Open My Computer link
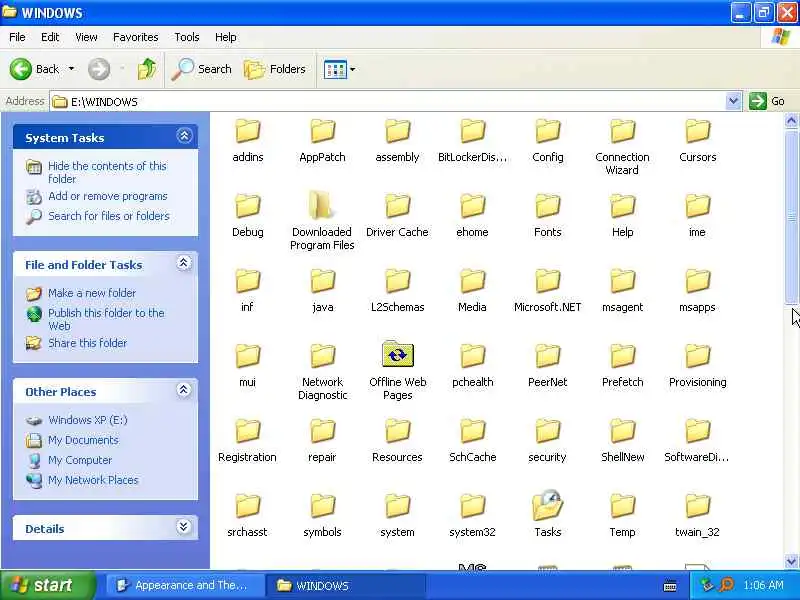The height and width of the screenshot is (600, 800). tap(80, 460)
